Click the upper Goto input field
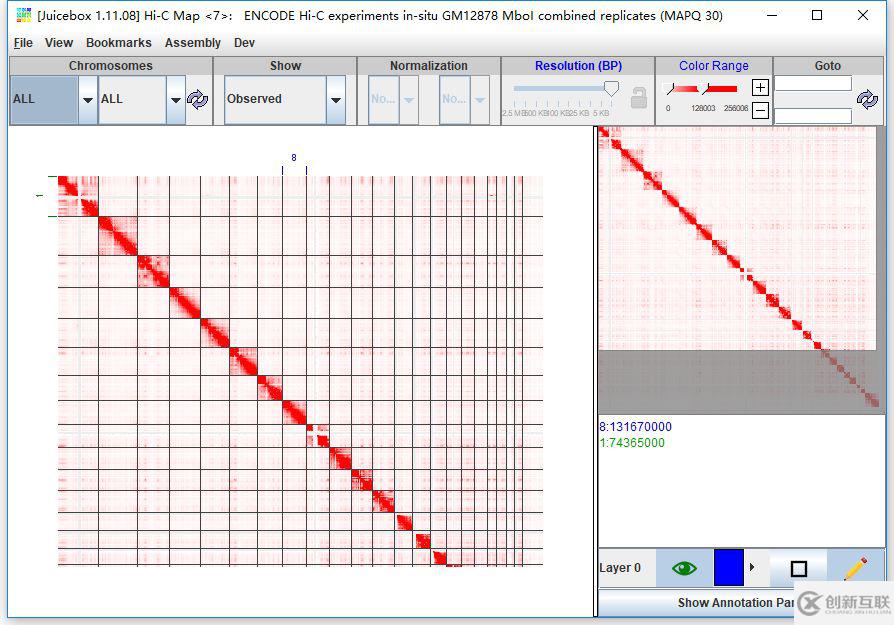Viewport: 894px width, 625px height. (813, 84)
